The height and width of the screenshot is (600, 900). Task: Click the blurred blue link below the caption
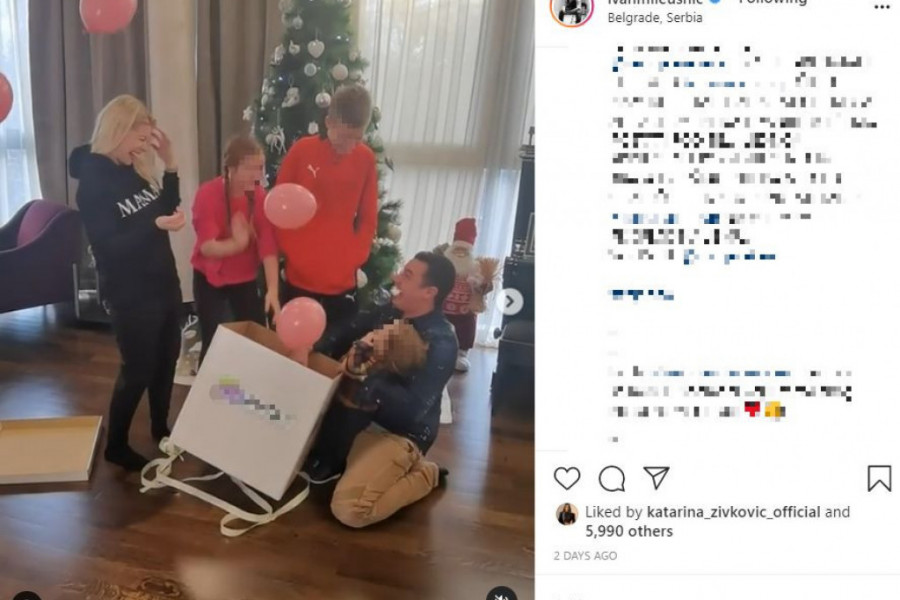[641, 295]
